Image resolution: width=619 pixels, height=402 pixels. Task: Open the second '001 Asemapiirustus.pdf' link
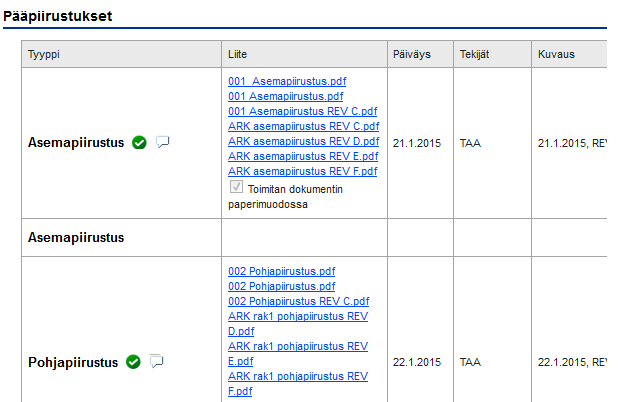[x=285, y=96]
